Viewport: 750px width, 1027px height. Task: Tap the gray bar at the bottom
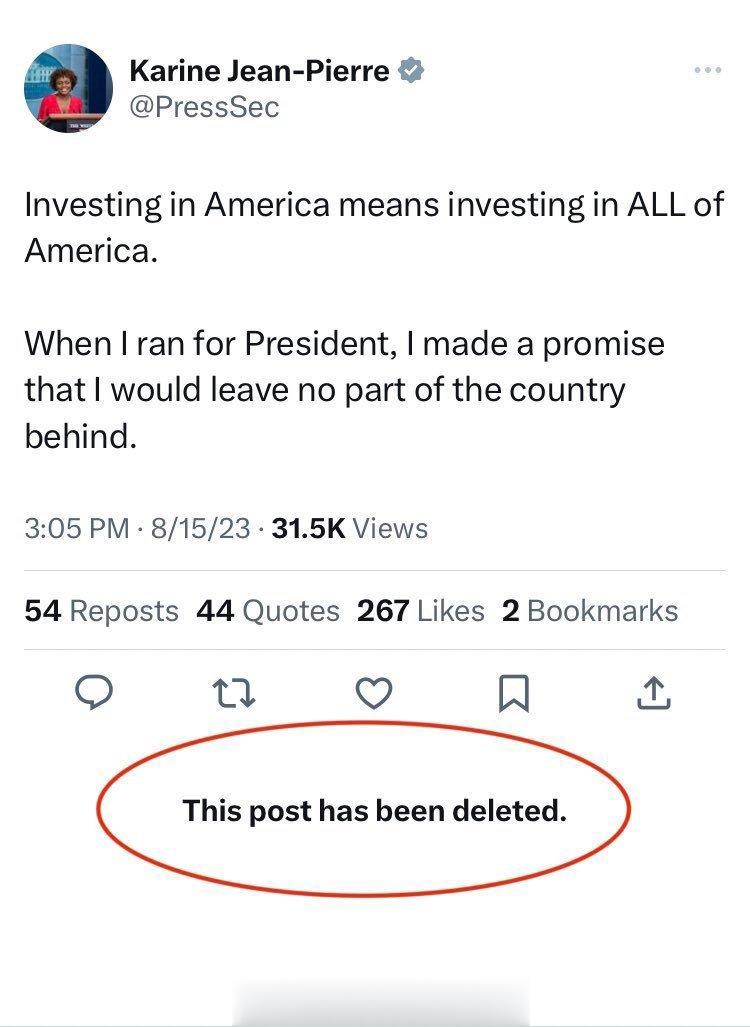(380, 1005)
